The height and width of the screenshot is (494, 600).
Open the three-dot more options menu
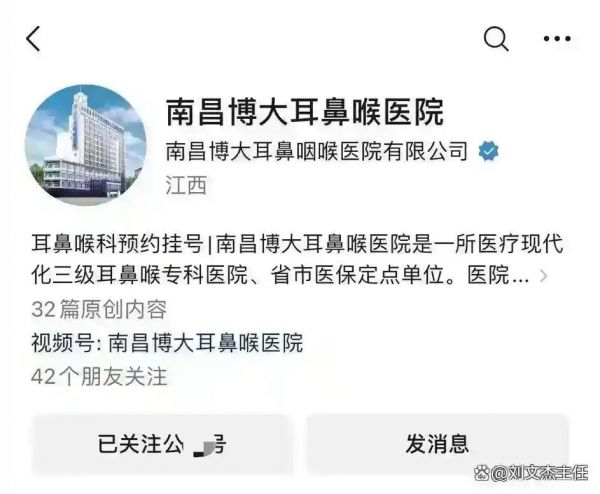coord(558,38)
